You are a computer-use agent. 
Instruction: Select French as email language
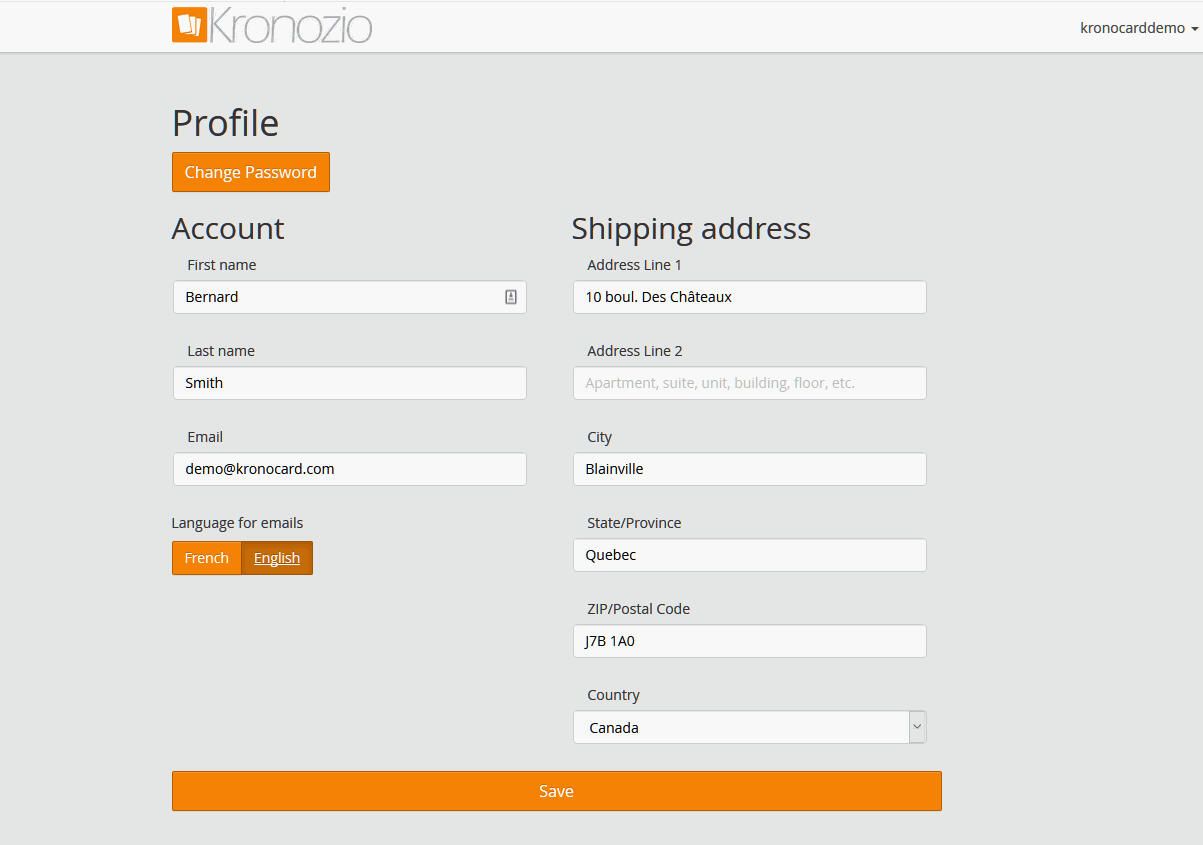click(x=207, y=558)
